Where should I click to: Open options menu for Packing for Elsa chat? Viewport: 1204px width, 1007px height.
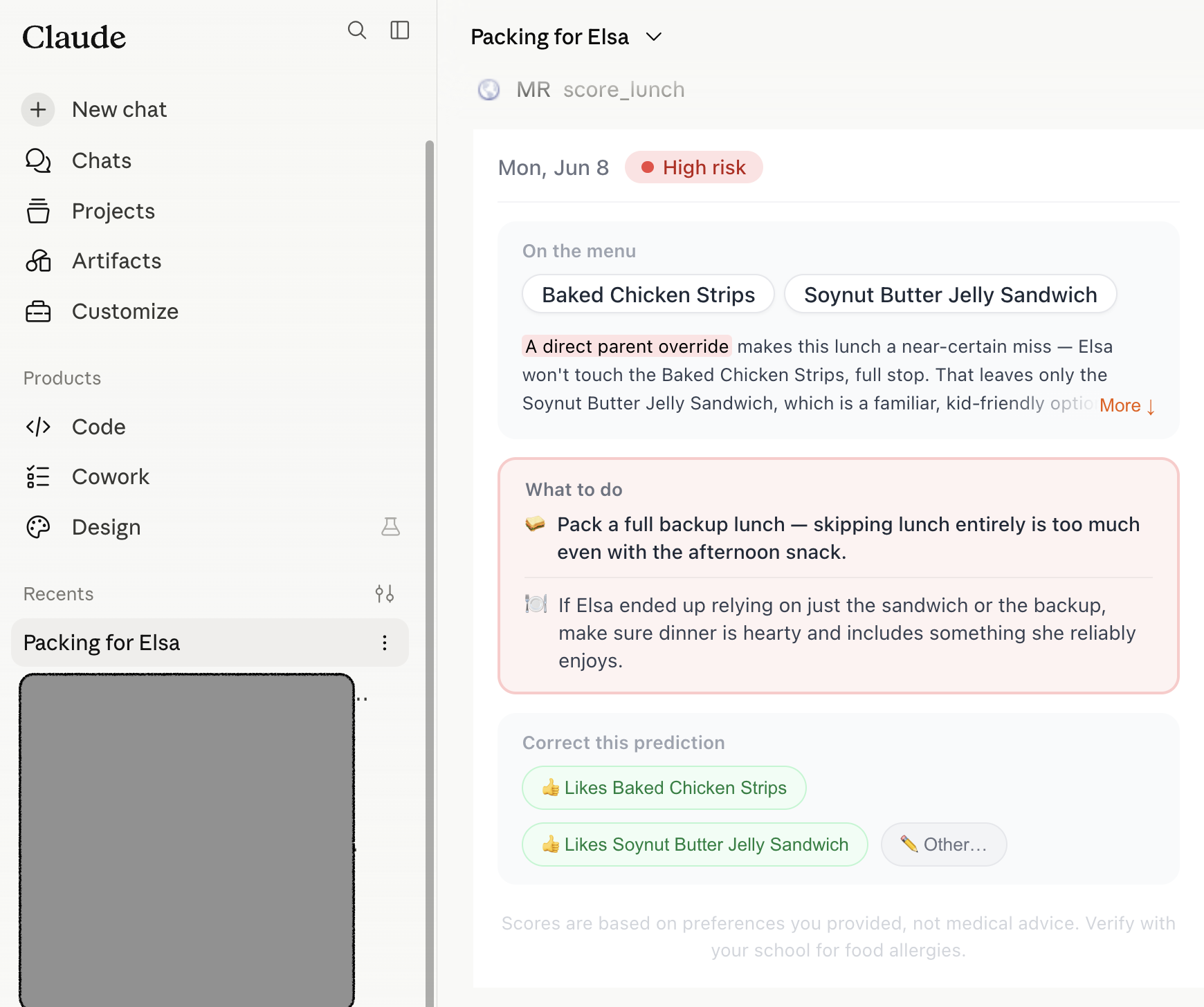[385, 643]
